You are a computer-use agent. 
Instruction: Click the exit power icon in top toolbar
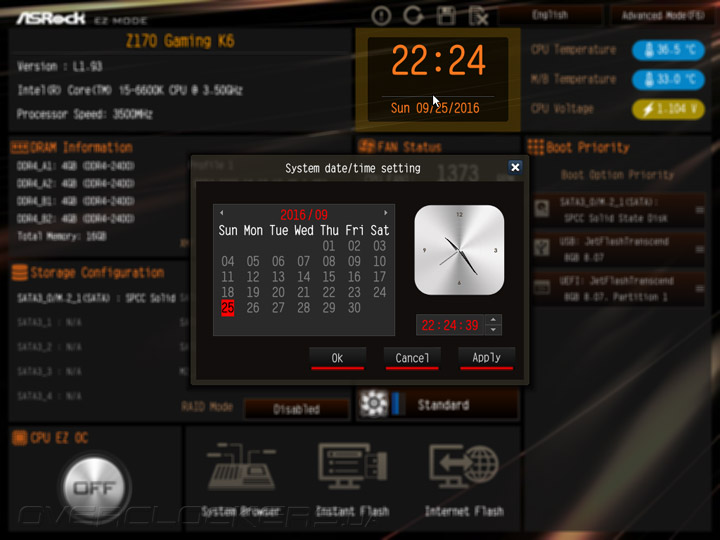click(x=381, y=16)
